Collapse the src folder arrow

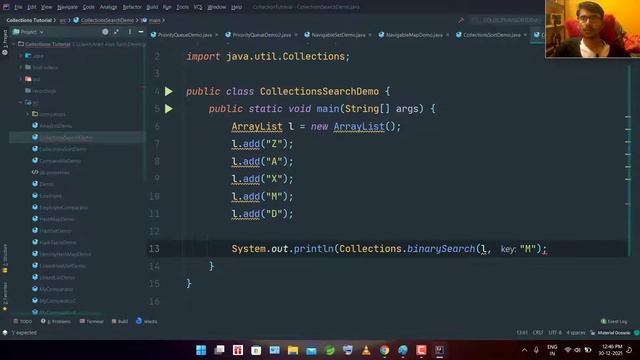click(x=21, y=102)
